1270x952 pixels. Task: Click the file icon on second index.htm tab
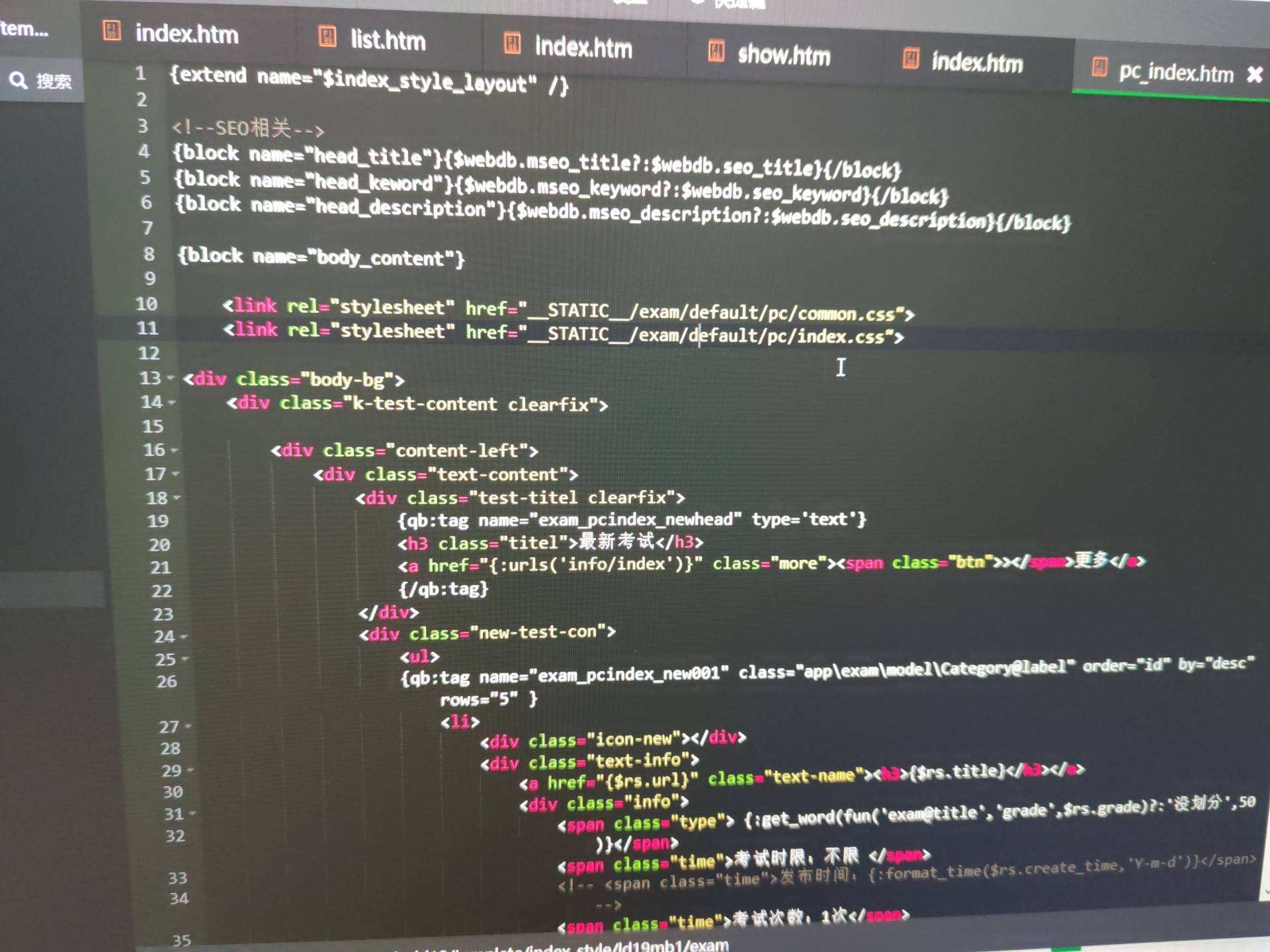pyautogui.click(x=512, y=44)
